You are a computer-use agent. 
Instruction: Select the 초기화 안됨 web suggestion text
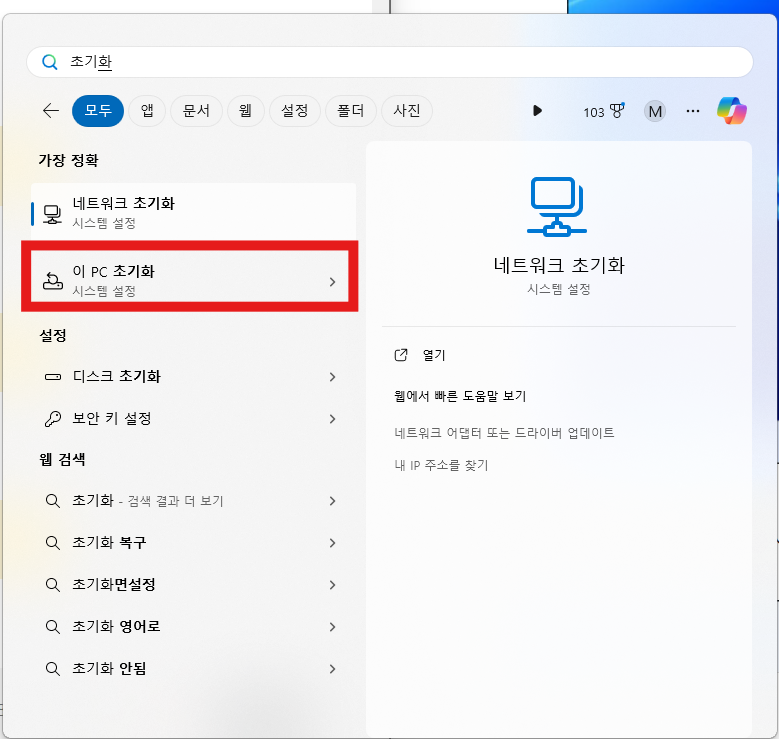pyautogui.click(x=109, y=668)
